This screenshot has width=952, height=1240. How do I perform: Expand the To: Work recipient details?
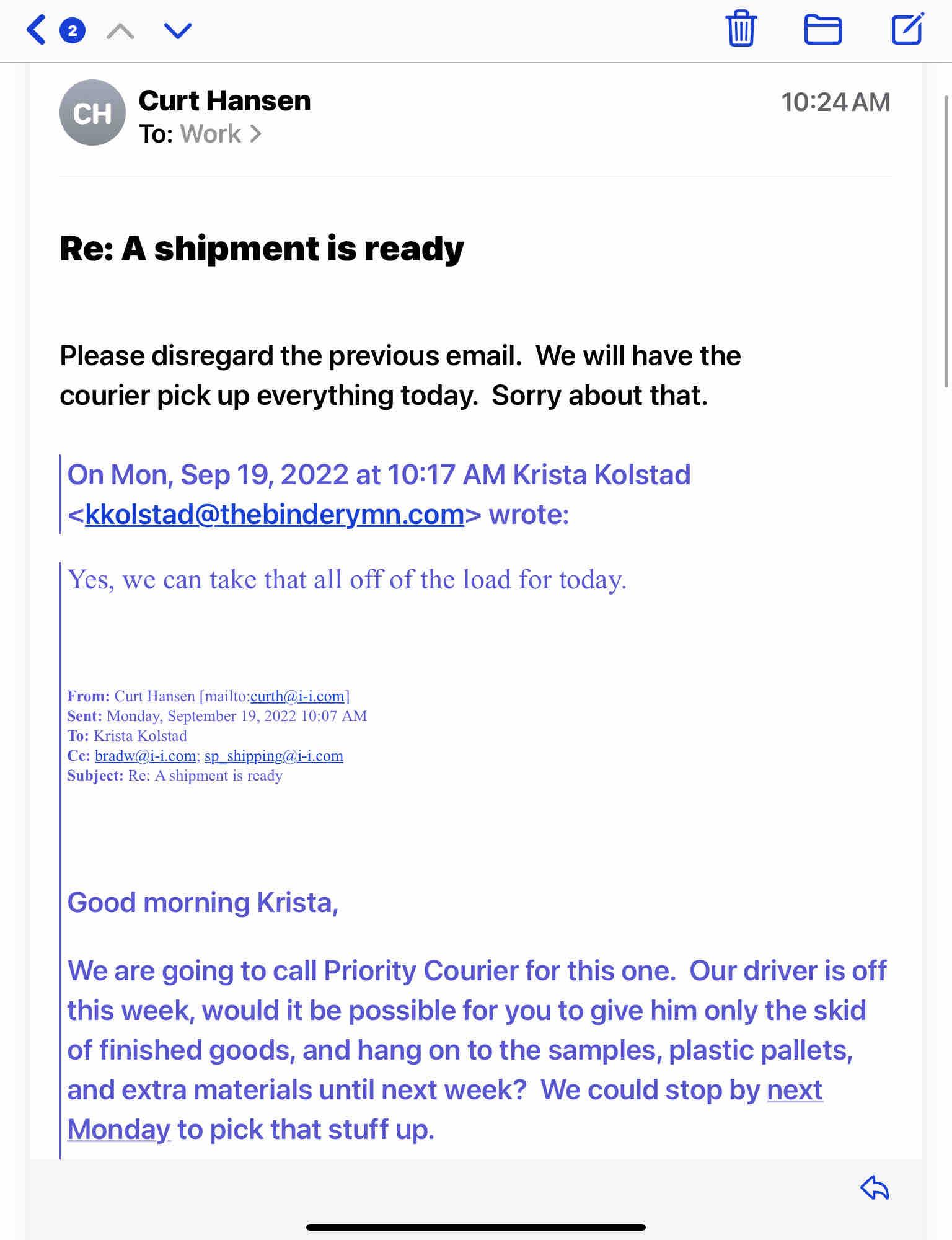pyautogui.click(x=211, y=134)
